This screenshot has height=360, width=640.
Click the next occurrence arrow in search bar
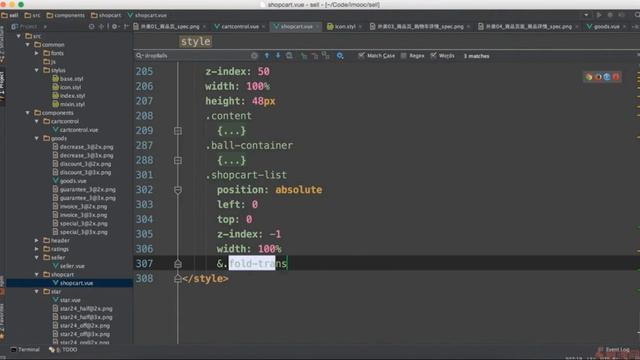[x=278, y=56]
